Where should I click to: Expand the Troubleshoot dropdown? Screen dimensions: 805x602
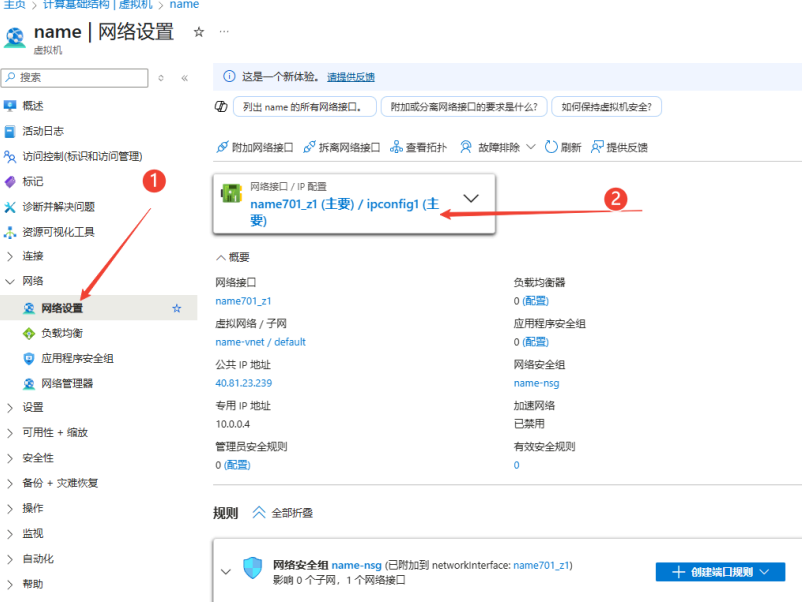tap(530, 147)
